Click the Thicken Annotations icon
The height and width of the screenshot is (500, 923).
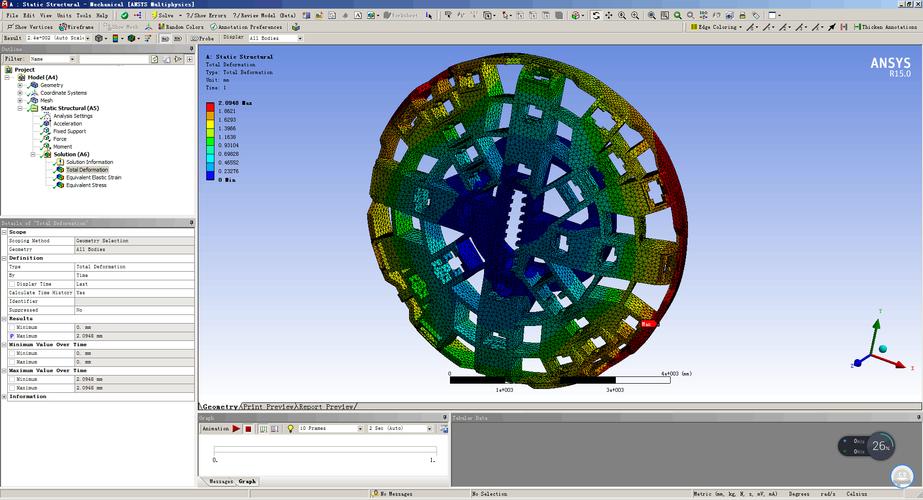[x=857, y=27]
